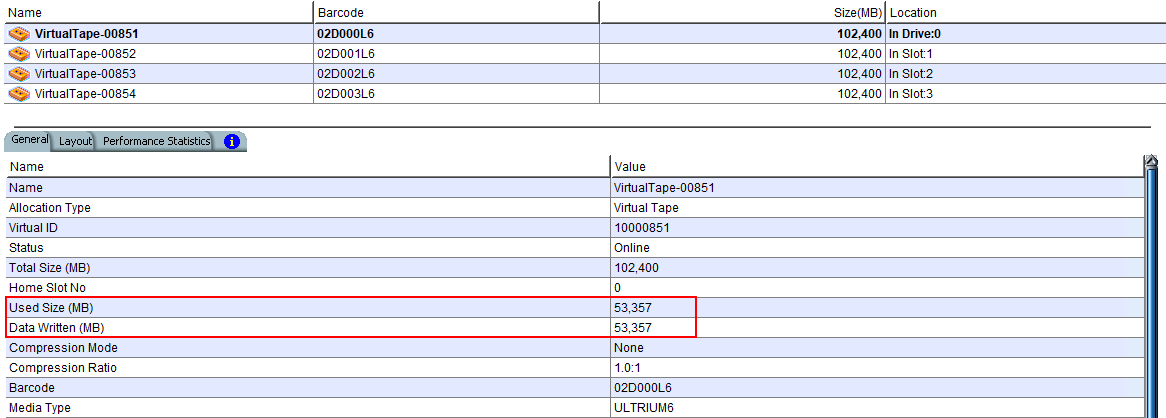Sort tapes by the Name column header
The height and width of the screenshot is (418, 1166).
(x=158, y=13)
